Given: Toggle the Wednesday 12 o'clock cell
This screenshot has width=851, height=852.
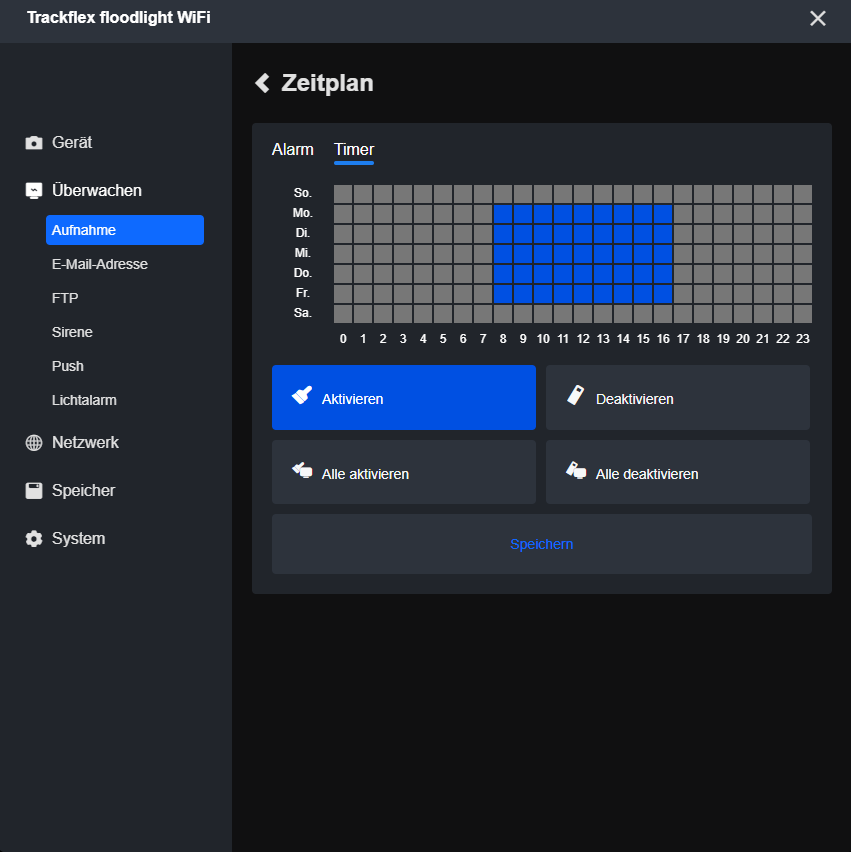Looking at the screenshot, I should [x=583, y=254].
